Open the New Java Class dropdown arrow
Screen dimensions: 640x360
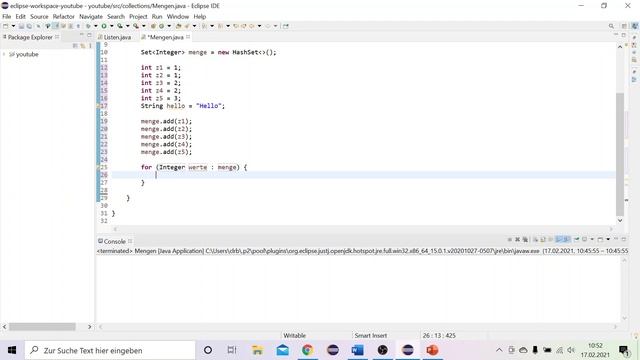tap(169, 26)
